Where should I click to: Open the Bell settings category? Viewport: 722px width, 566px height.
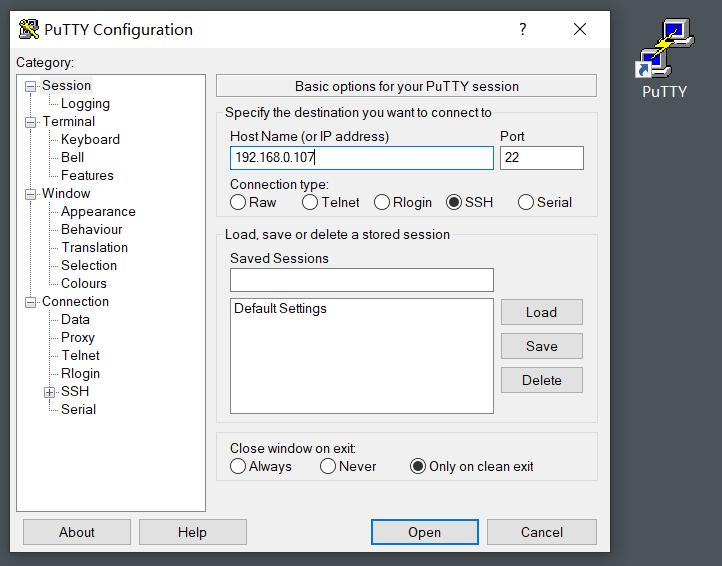(72, 158)
